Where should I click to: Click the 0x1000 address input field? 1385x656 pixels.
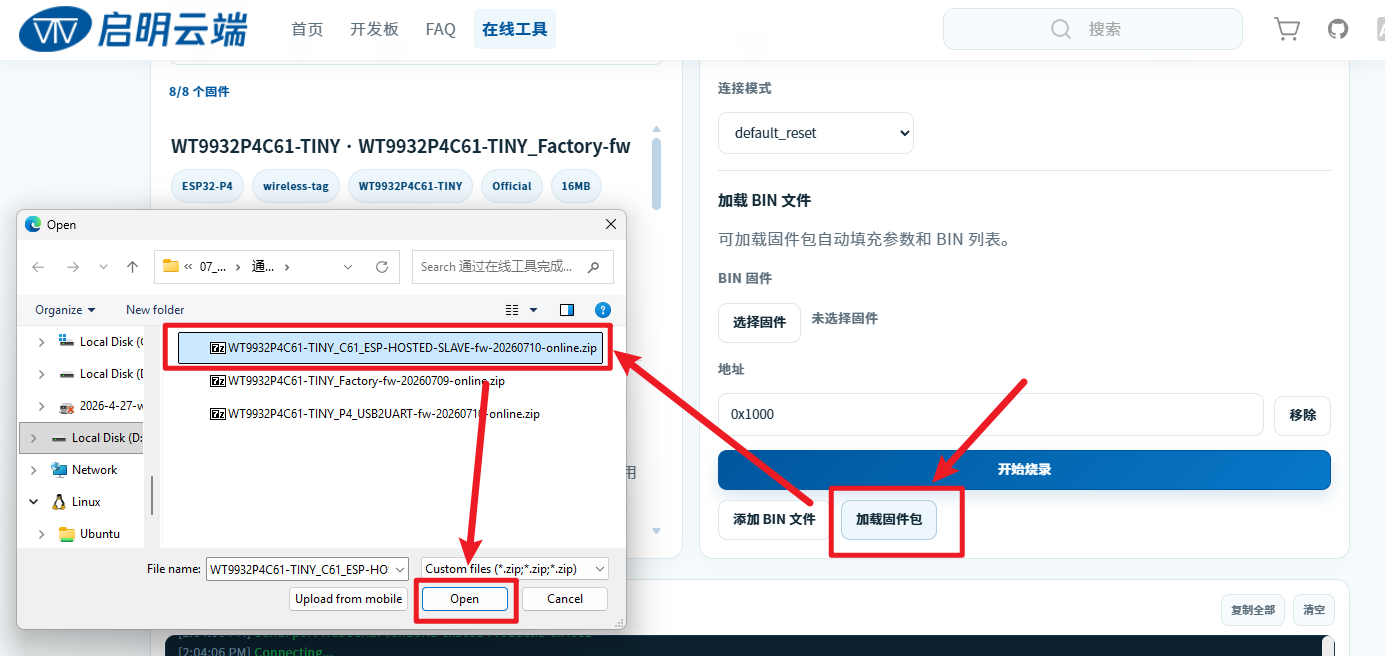click(x=991, y=414)
